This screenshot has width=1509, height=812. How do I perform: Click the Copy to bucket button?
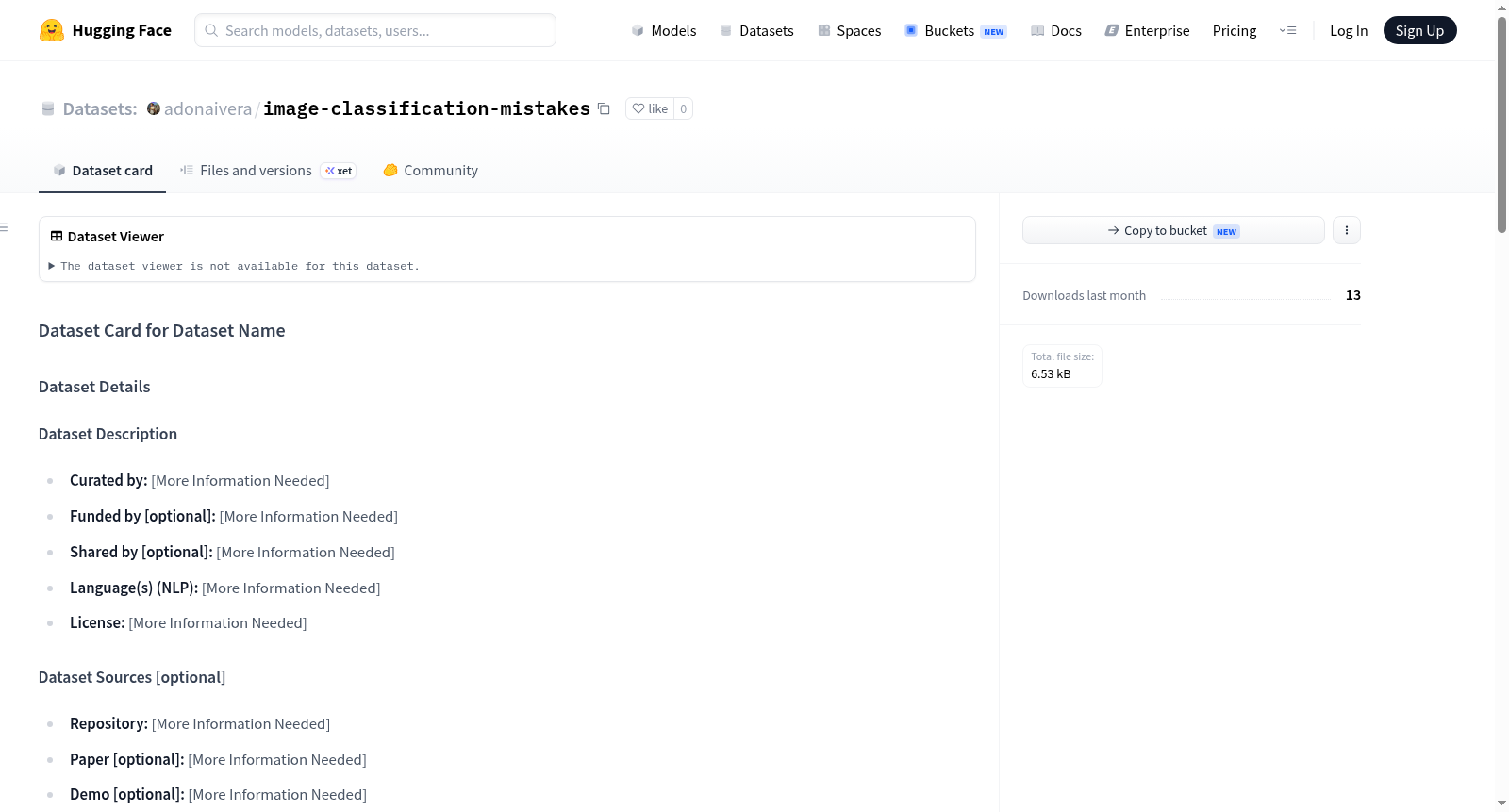[x=1173, y=230]
